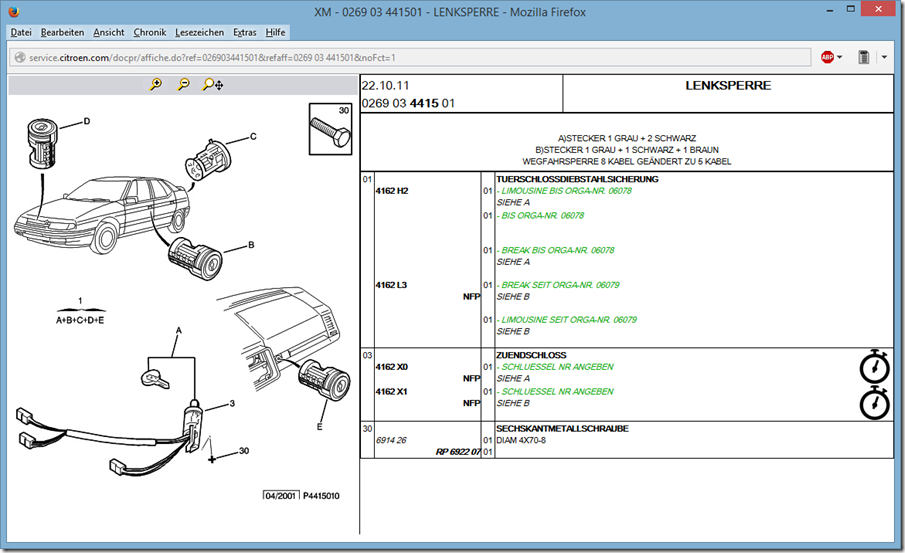Click row number 03 in parts table
This screenshot has width=905, height=553.
367,355
